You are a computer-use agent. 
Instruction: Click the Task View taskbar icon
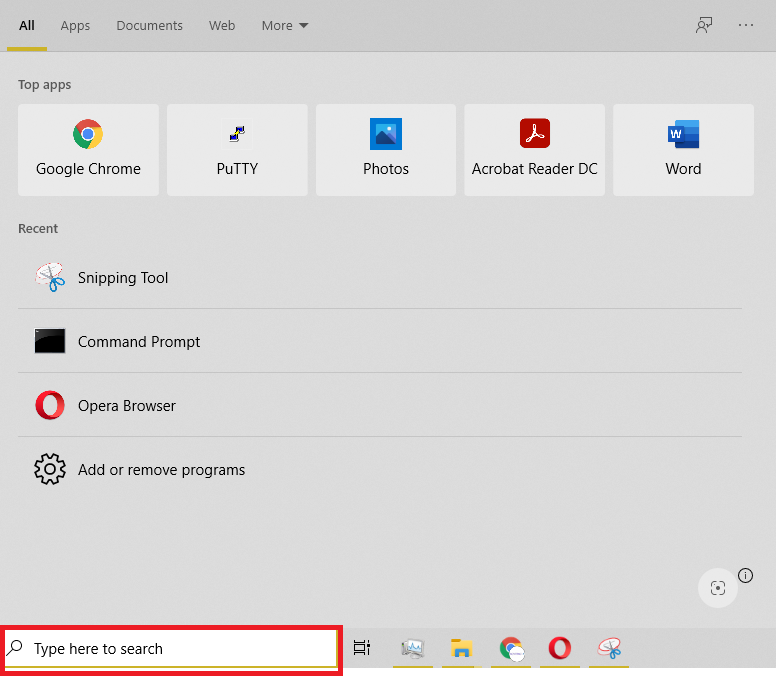pyautogui.click(x=362, y=647)
